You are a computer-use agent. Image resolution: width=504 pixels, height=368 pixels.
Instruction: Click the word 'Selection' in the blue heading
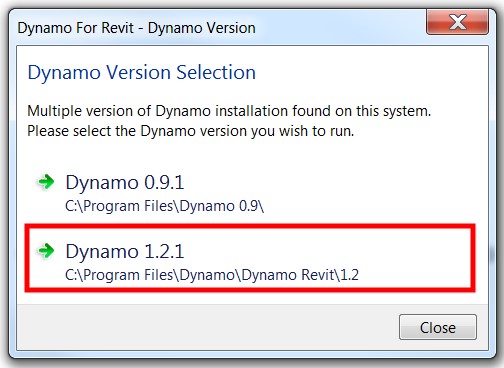tap(216, 72)
